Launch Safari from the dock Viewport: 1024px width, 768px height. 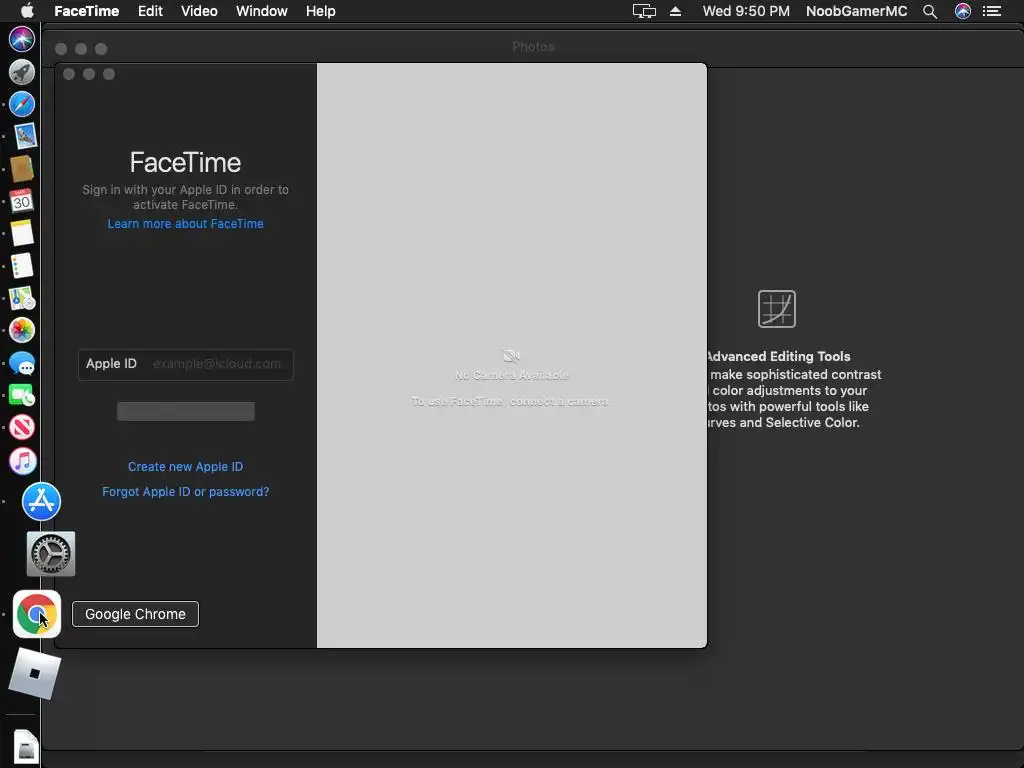22,104
